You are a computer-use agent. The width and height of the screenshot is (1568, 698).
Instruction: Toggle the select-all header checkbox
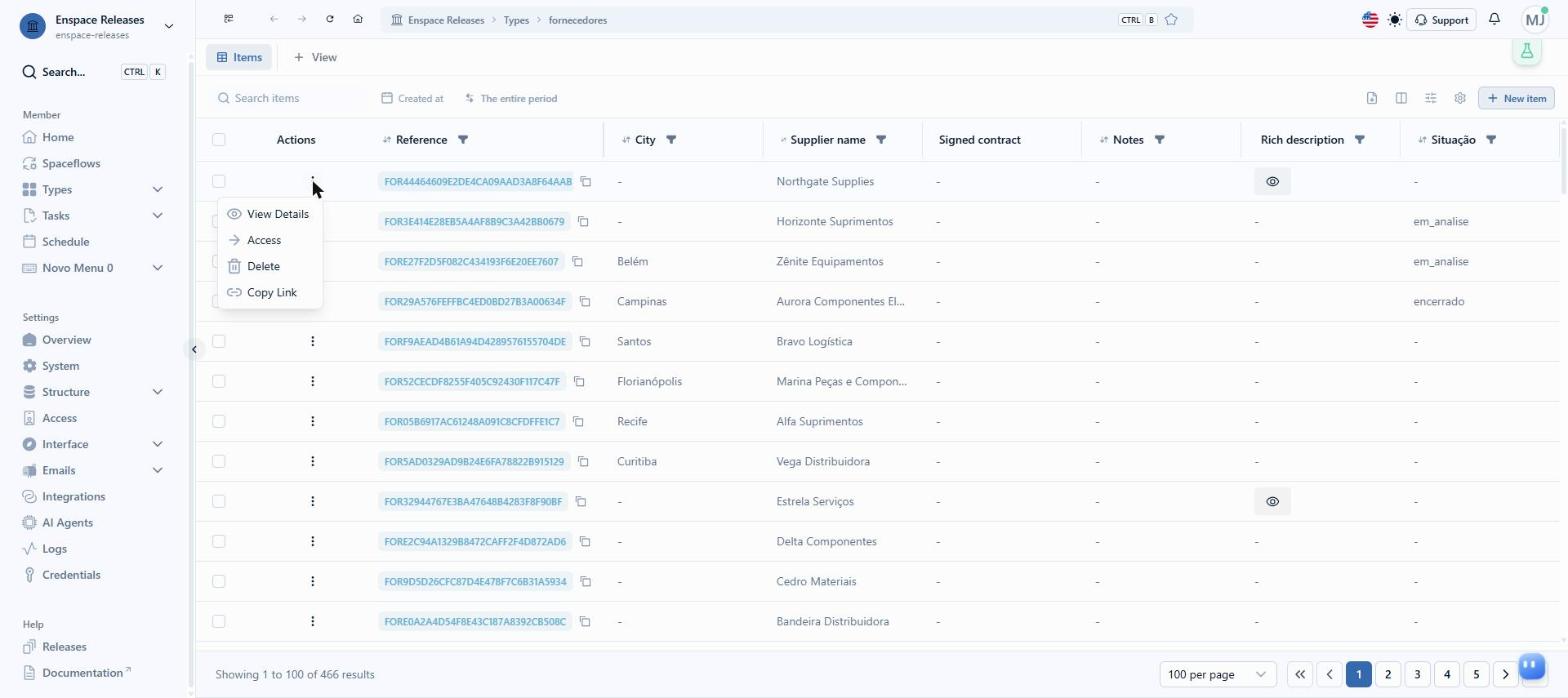click(x=219, y=140)
